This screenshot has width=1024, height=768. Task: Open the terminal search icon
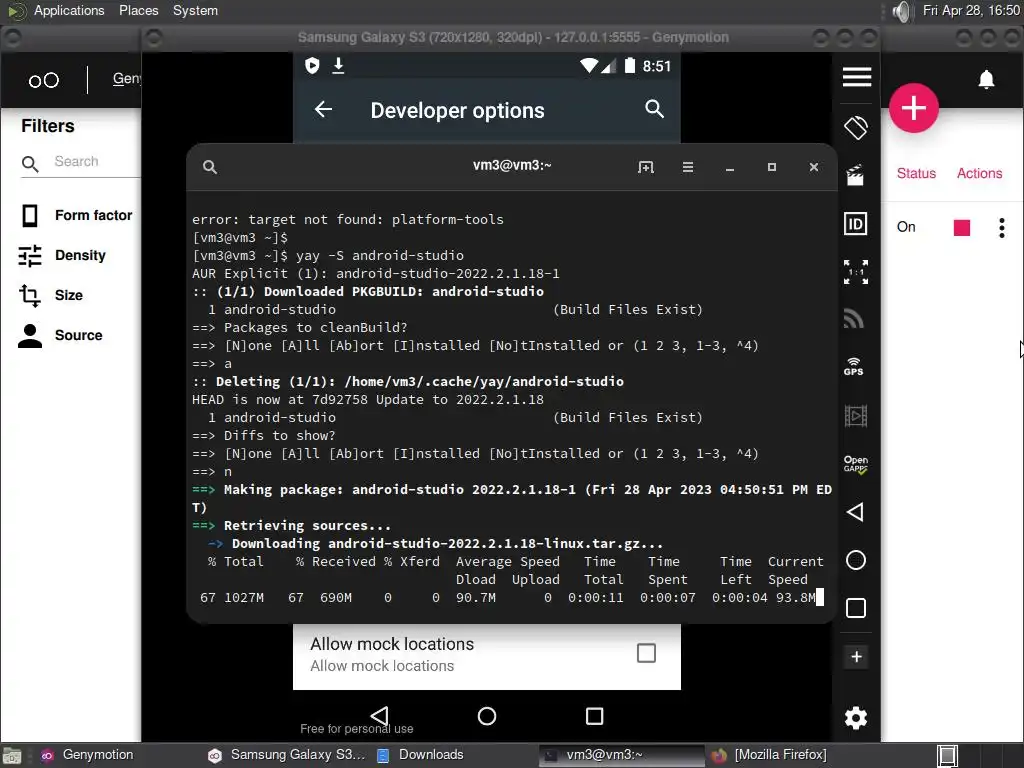pyautogui.click(x=210, y=167)
